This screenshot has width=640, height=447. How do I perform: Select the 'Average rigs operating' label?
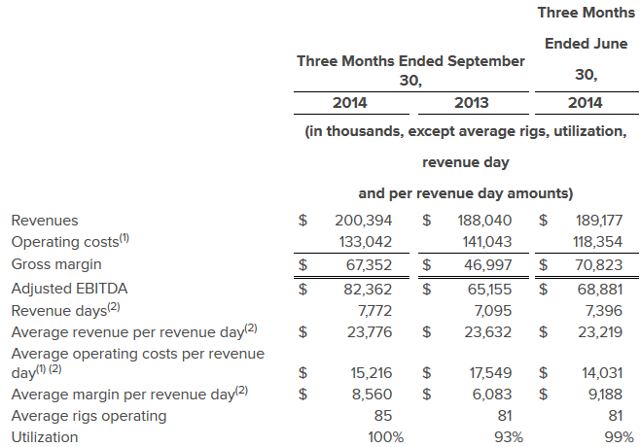click(89, 416)
